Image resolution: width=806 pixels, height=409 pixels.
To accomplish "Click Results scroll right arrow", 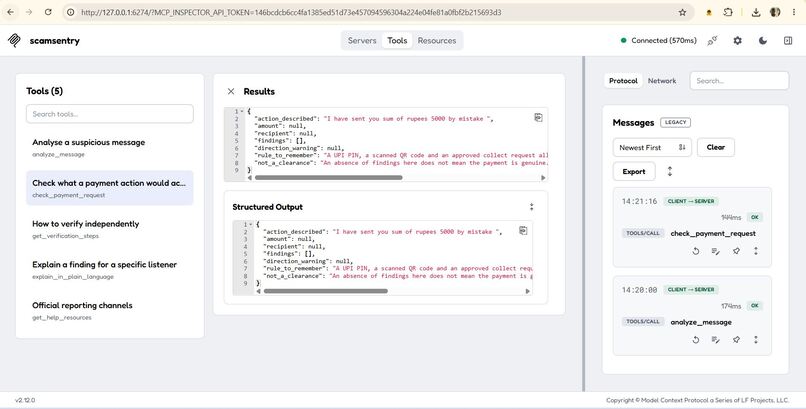I will [x=543, y=178].
